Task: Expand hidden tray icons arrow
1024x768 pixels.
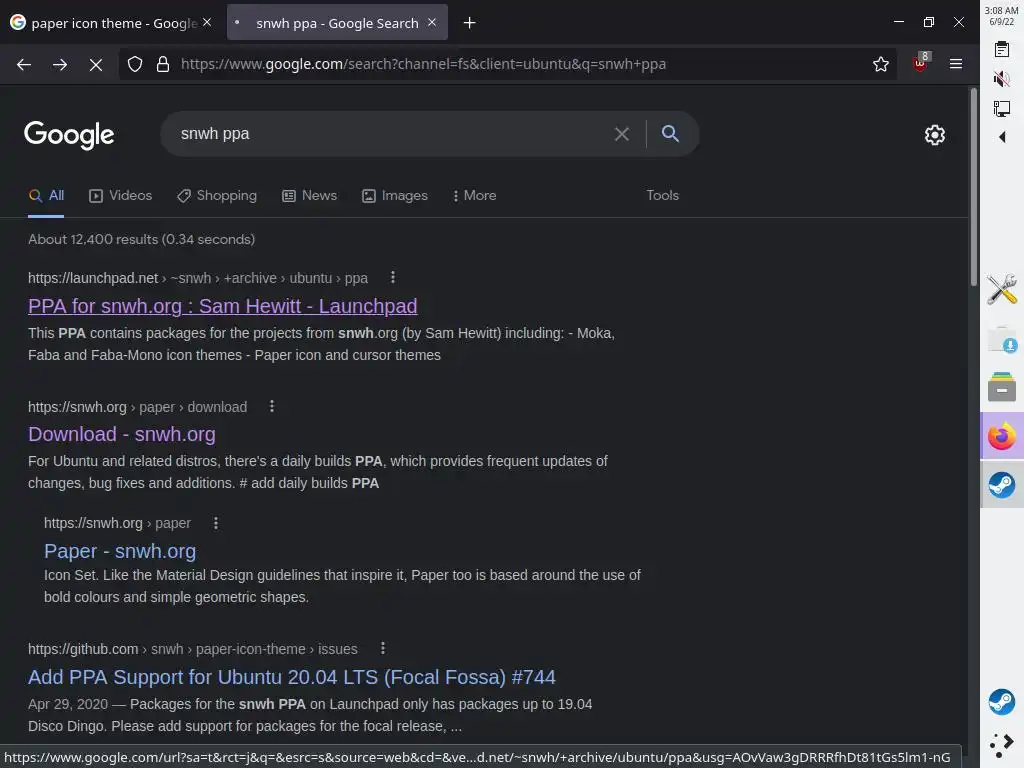Action: (x=1002, y=137)
